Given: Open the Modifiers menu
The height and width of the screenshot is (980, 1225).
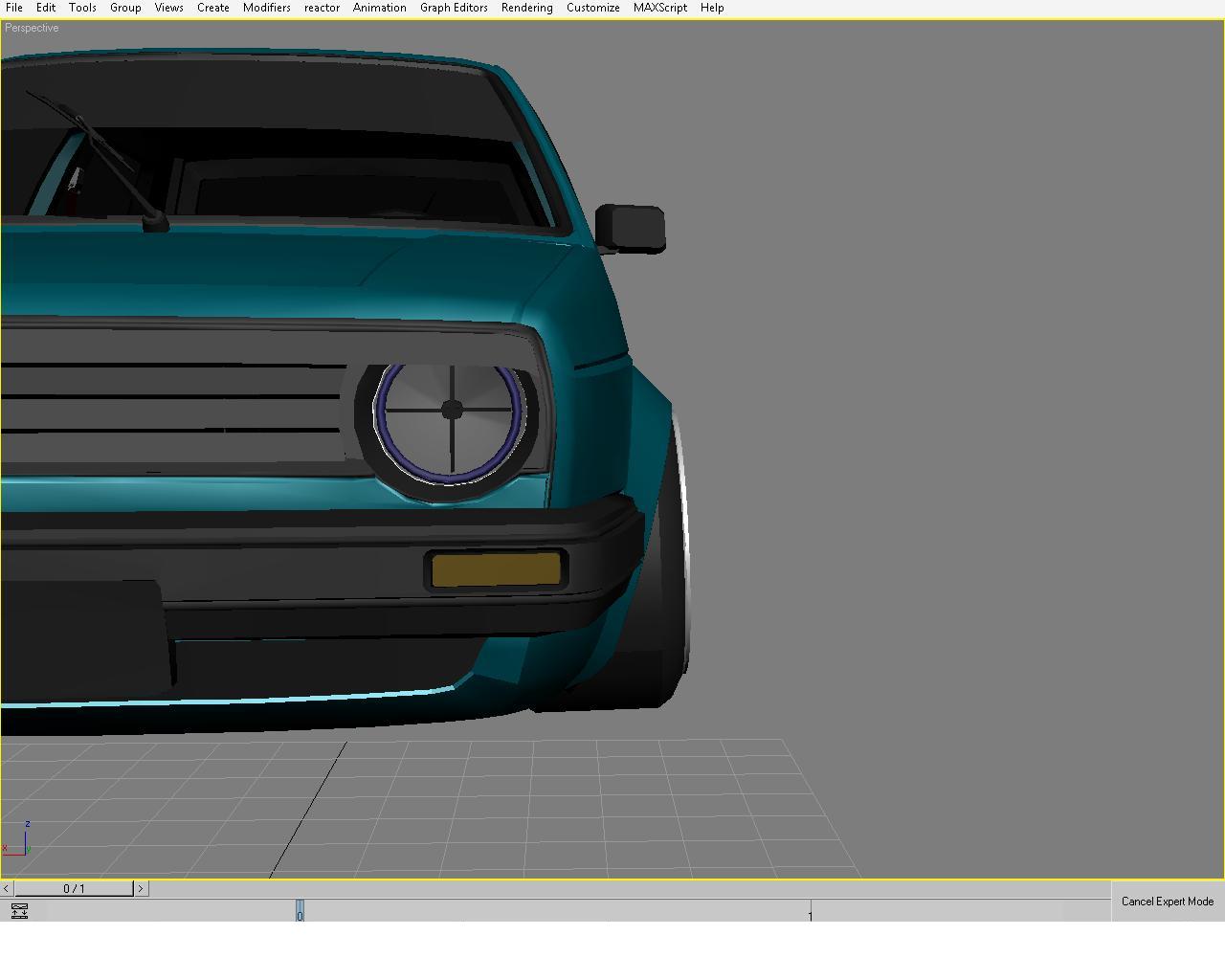Looking at the screenshot, I should 266,8.
